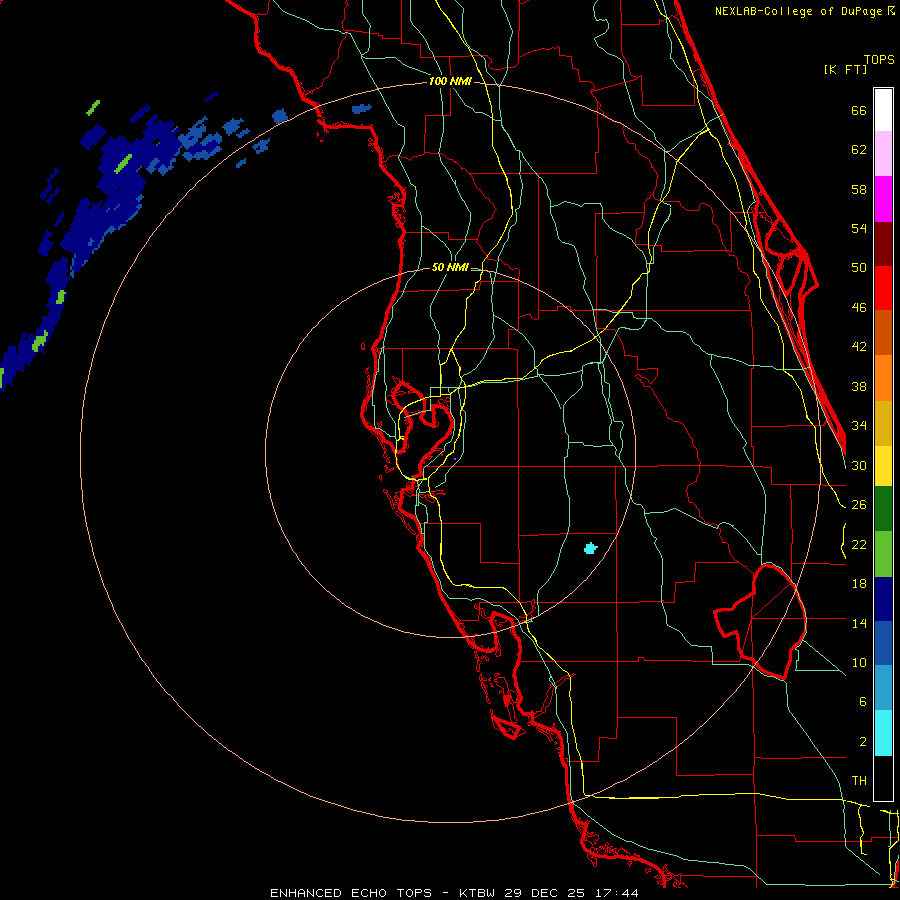Click the 17:44 timestamp in footer
900x900 pixels.
pyautogui.click(x=615, y=893)
